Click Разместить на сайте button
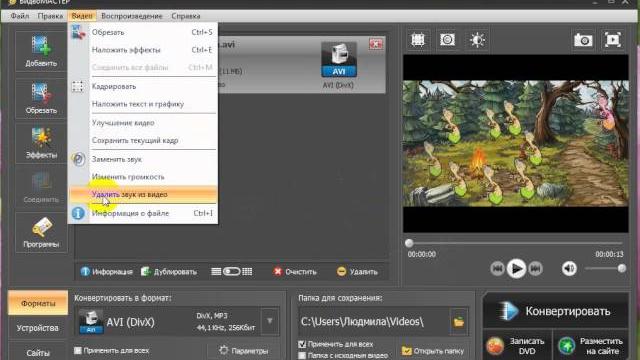The width and height of the screenshot is (640, 360). (591, 346)
